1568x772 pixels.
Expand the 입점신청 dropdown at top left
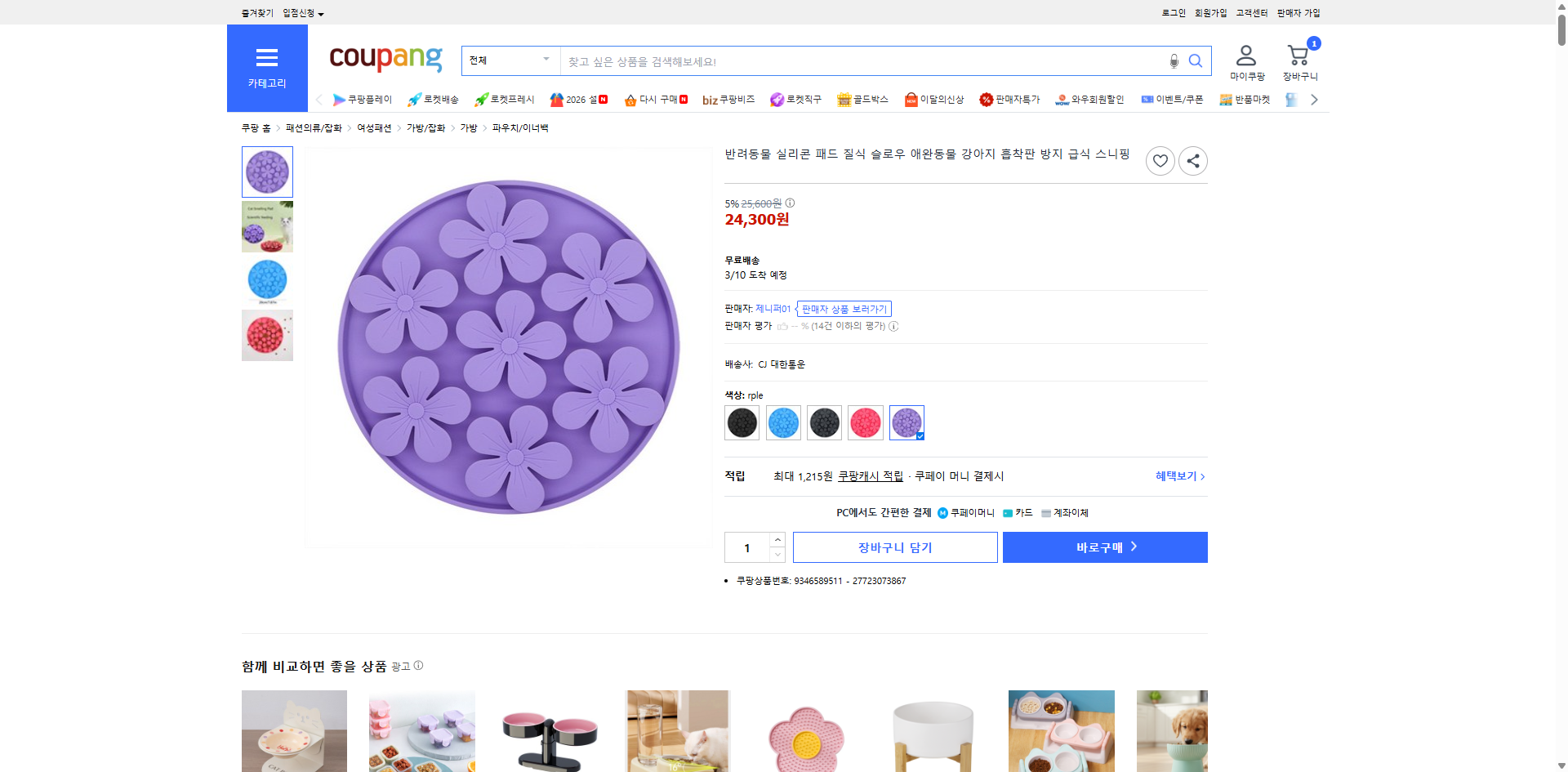pyautogui.click(x=301, y=12)
